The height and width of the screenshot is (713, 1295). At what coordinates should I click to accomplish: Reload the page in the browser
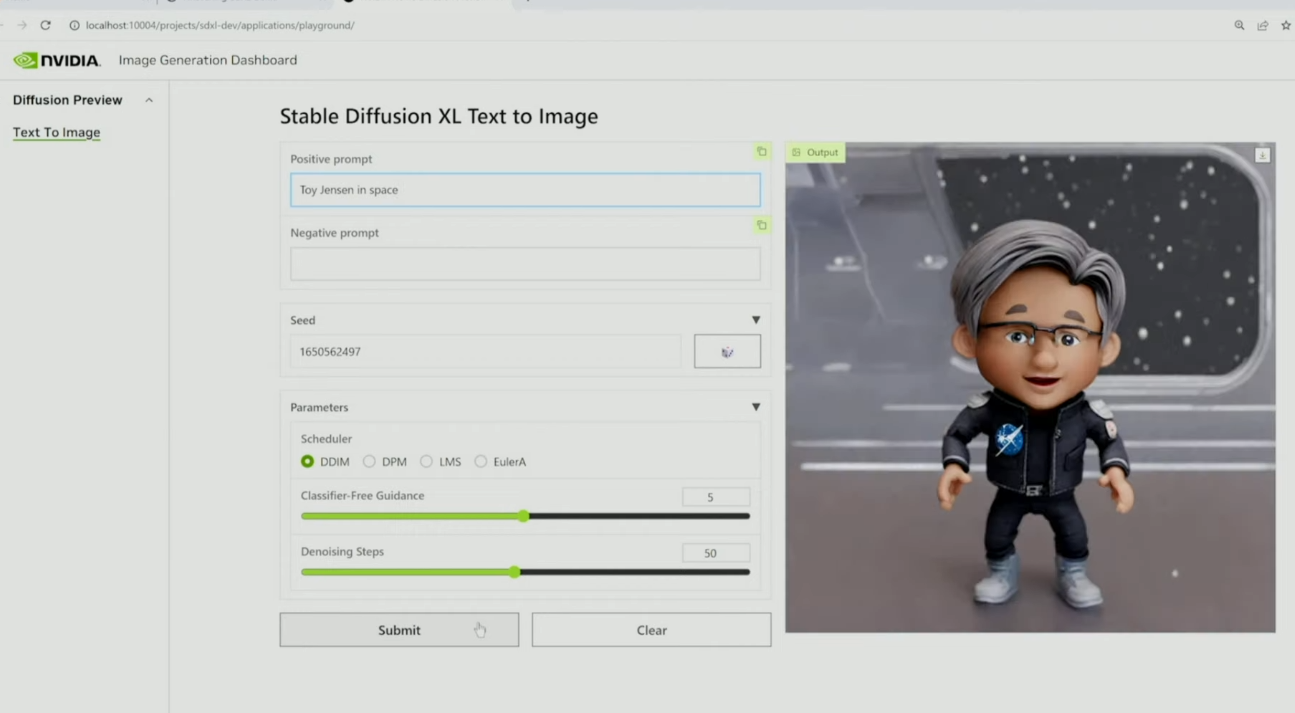coord(45,25)
